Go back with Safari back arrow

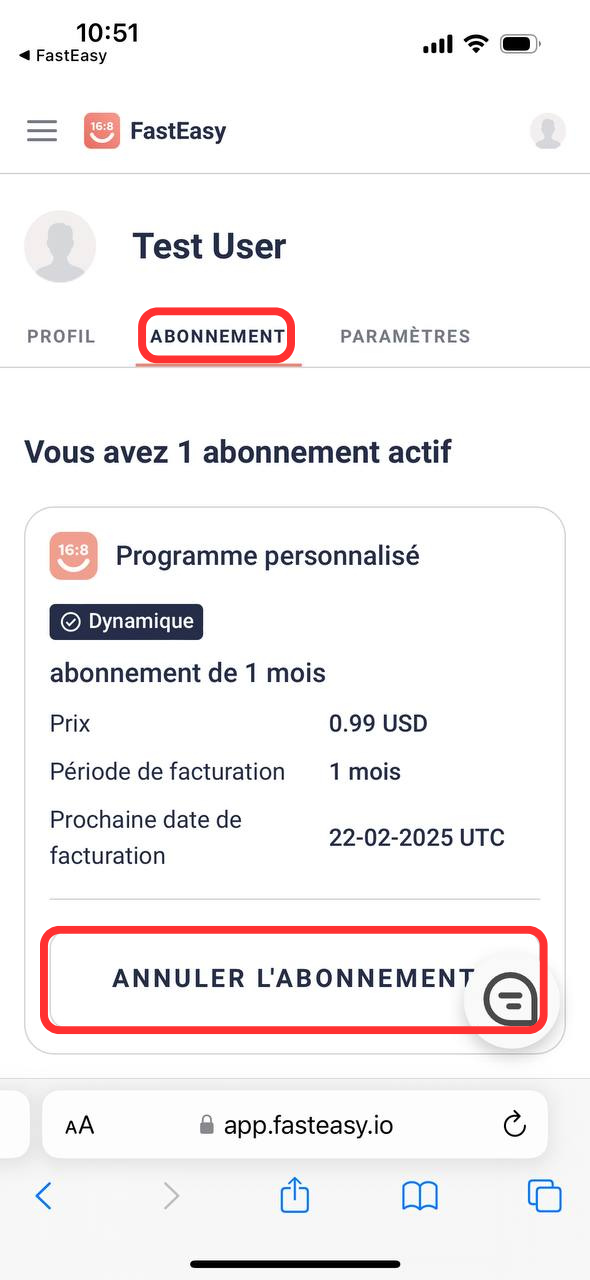click(43, 1195)
